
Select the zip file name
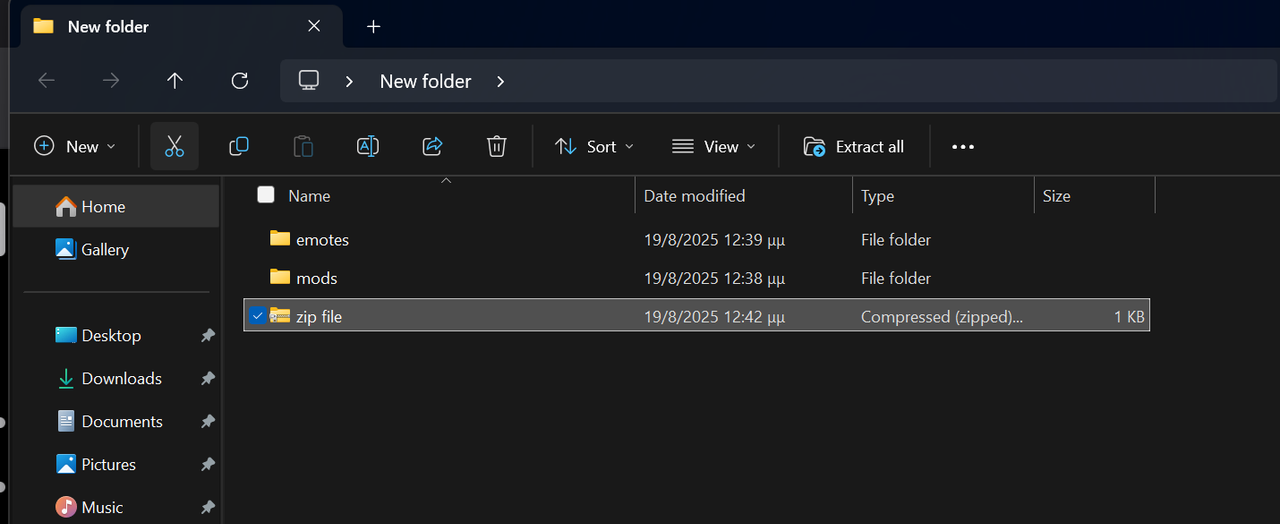click(319, 316)
